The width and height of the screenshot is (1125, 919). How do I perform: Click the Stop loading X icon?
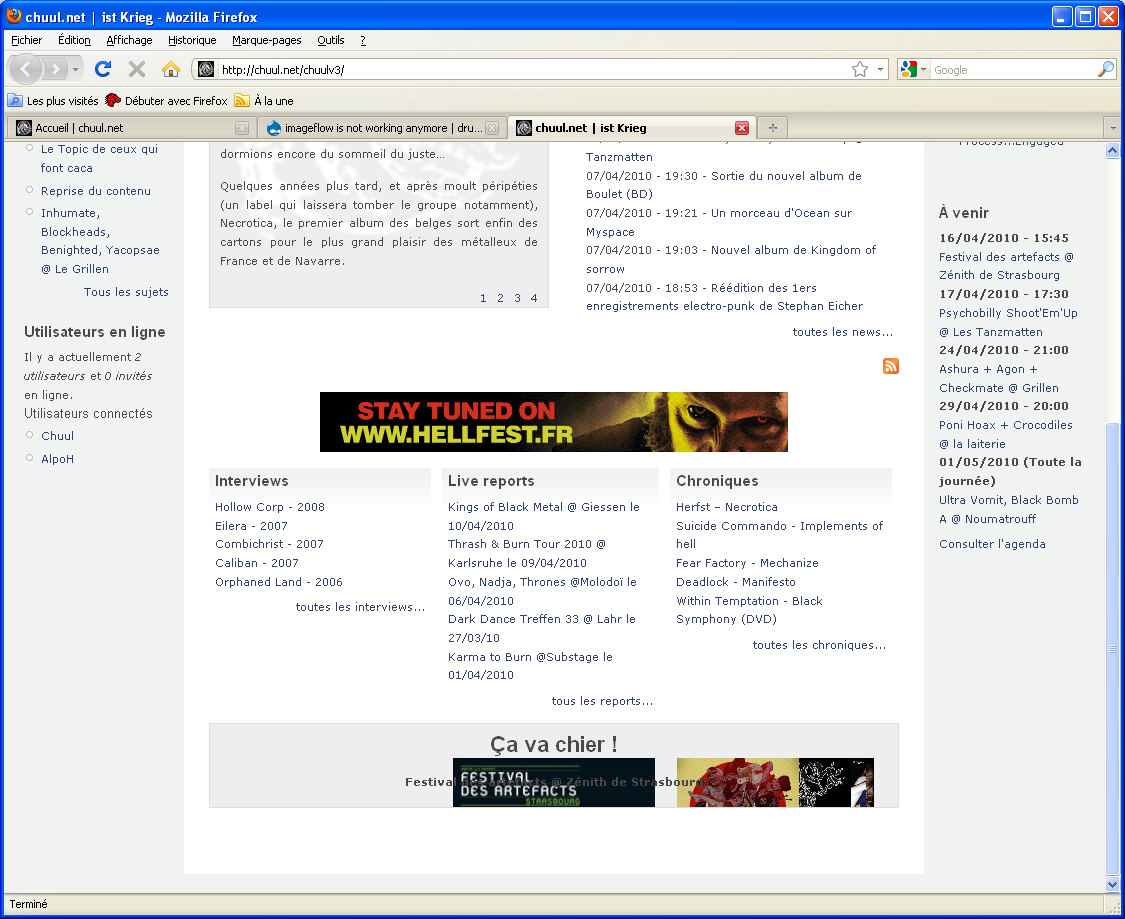click(136, 69)
